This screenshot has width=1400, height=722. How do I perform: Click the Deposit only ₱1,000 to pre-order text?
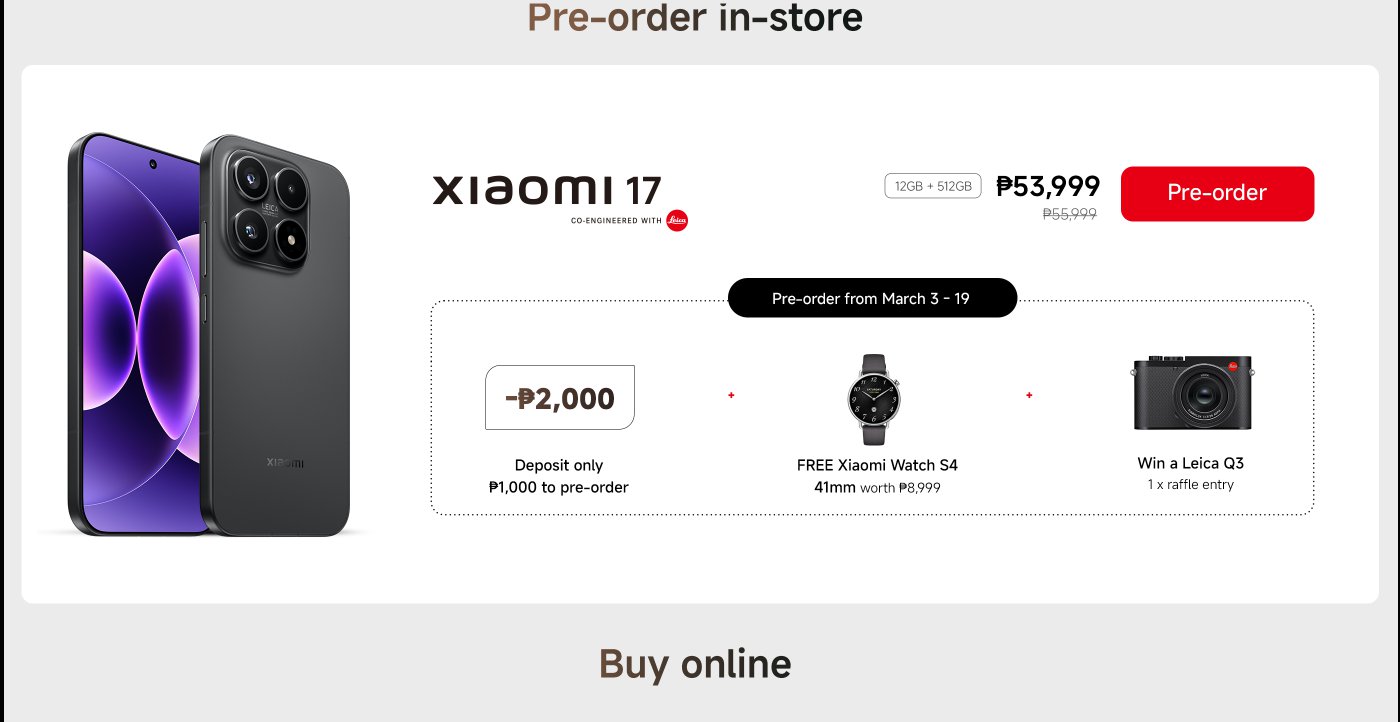(559, 476)
